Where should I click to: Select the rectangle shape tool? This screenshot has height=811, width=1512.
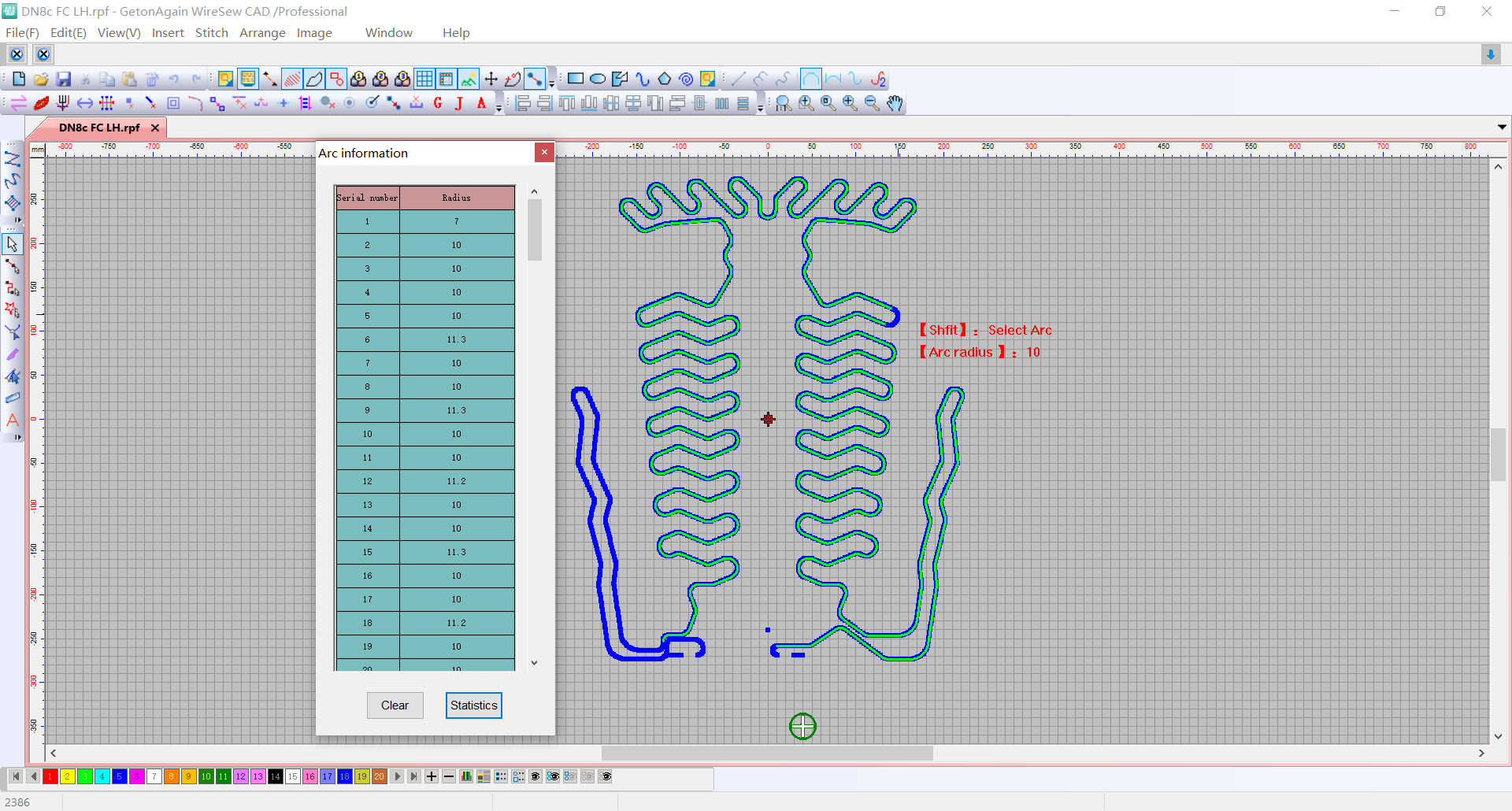[x=576, y=80]
